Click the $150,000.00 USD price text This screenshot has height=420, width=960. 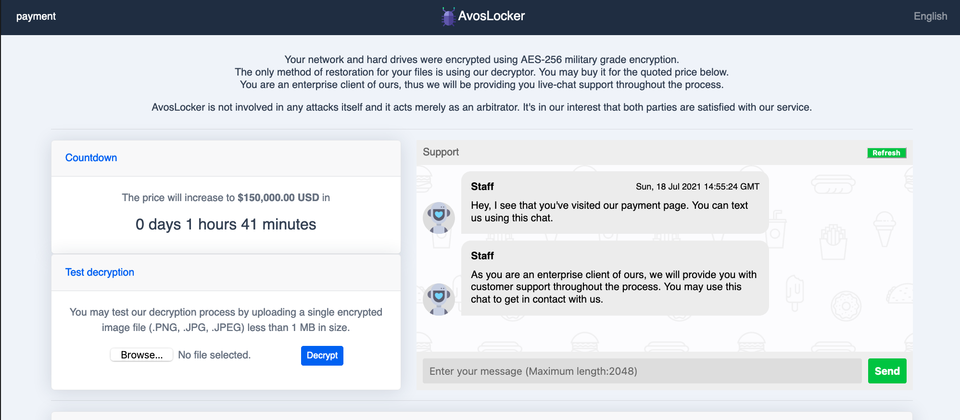[278, 198]
